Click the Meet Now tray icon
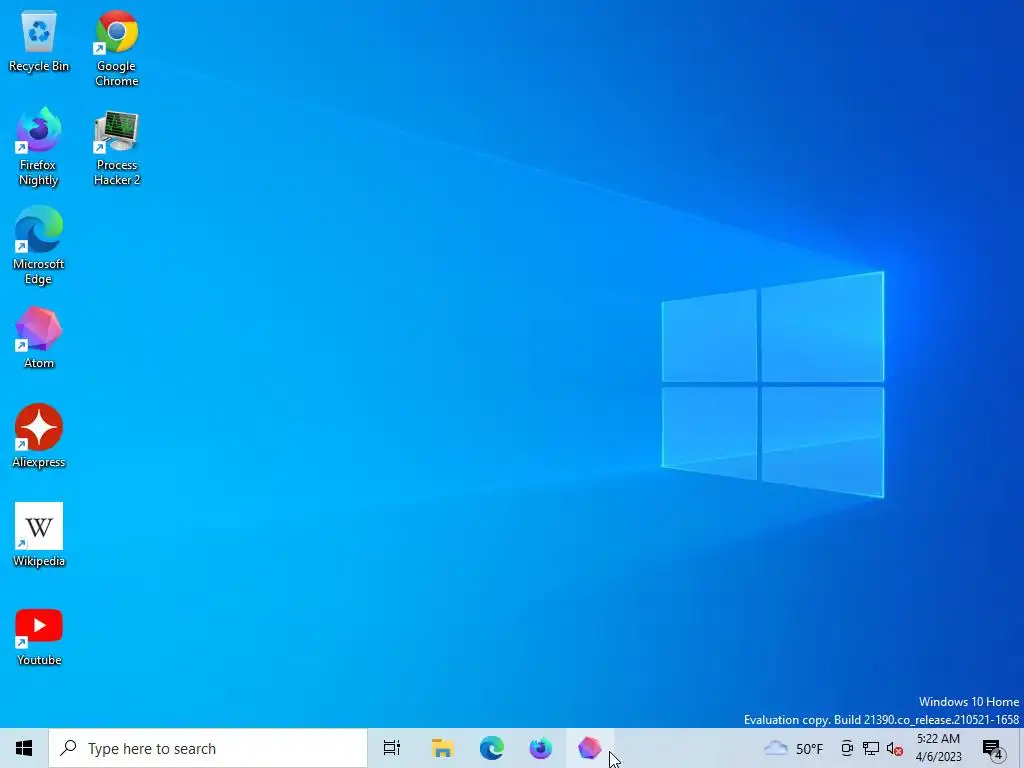Screen dimensions: 1024x768 [x=847, y=748]
